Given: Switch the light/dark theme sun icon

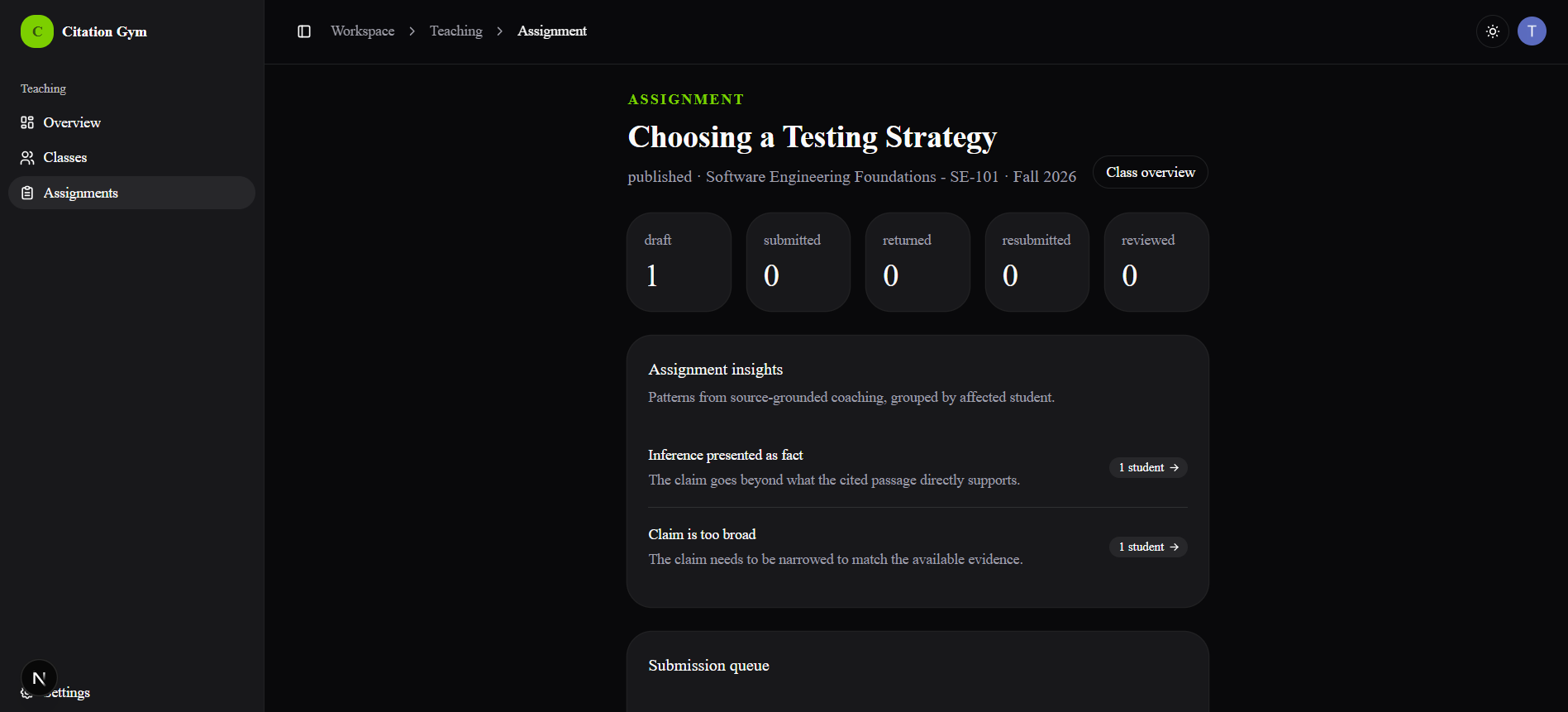Looking at the screenshot, I should 1493,31.
